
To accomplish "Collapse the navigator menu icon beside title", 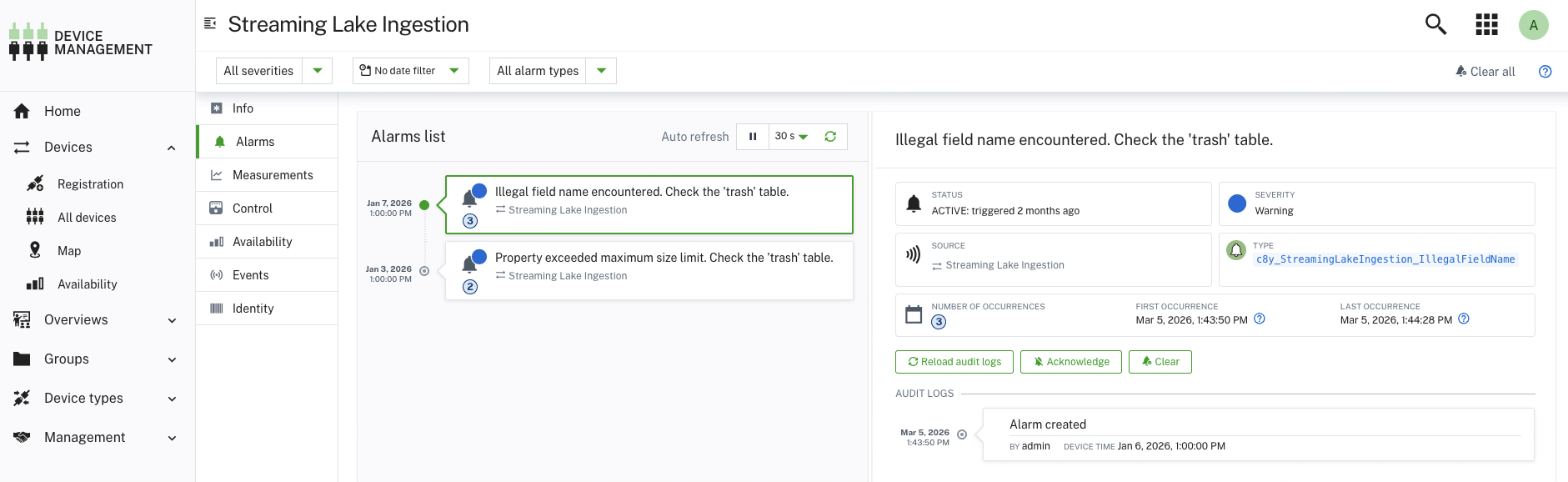I will click(x=210, y=23).
